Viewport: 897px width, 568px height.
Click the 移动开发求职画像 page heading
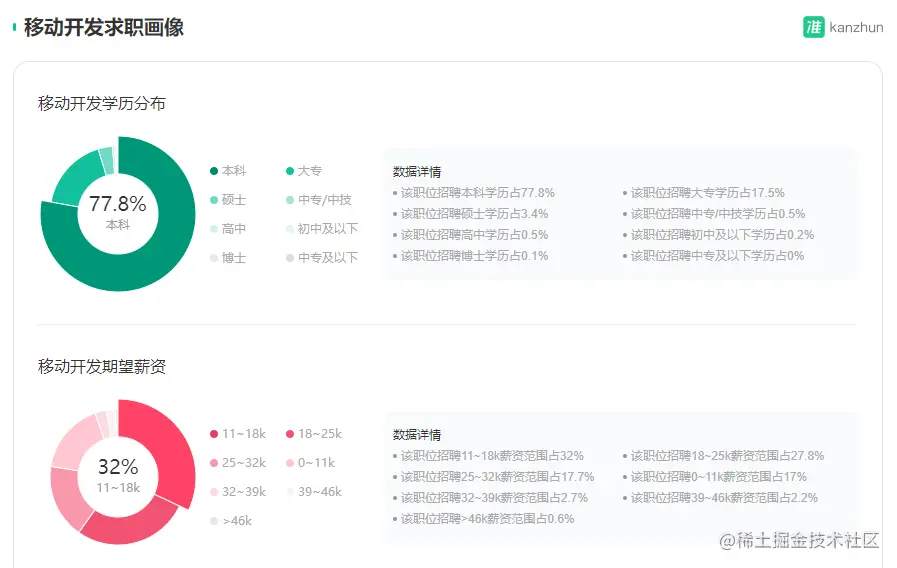104,27
